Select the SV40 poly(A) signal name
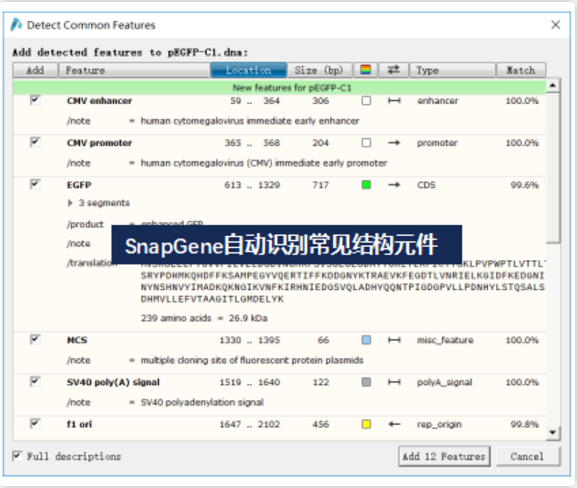 (x=113, y=382)
